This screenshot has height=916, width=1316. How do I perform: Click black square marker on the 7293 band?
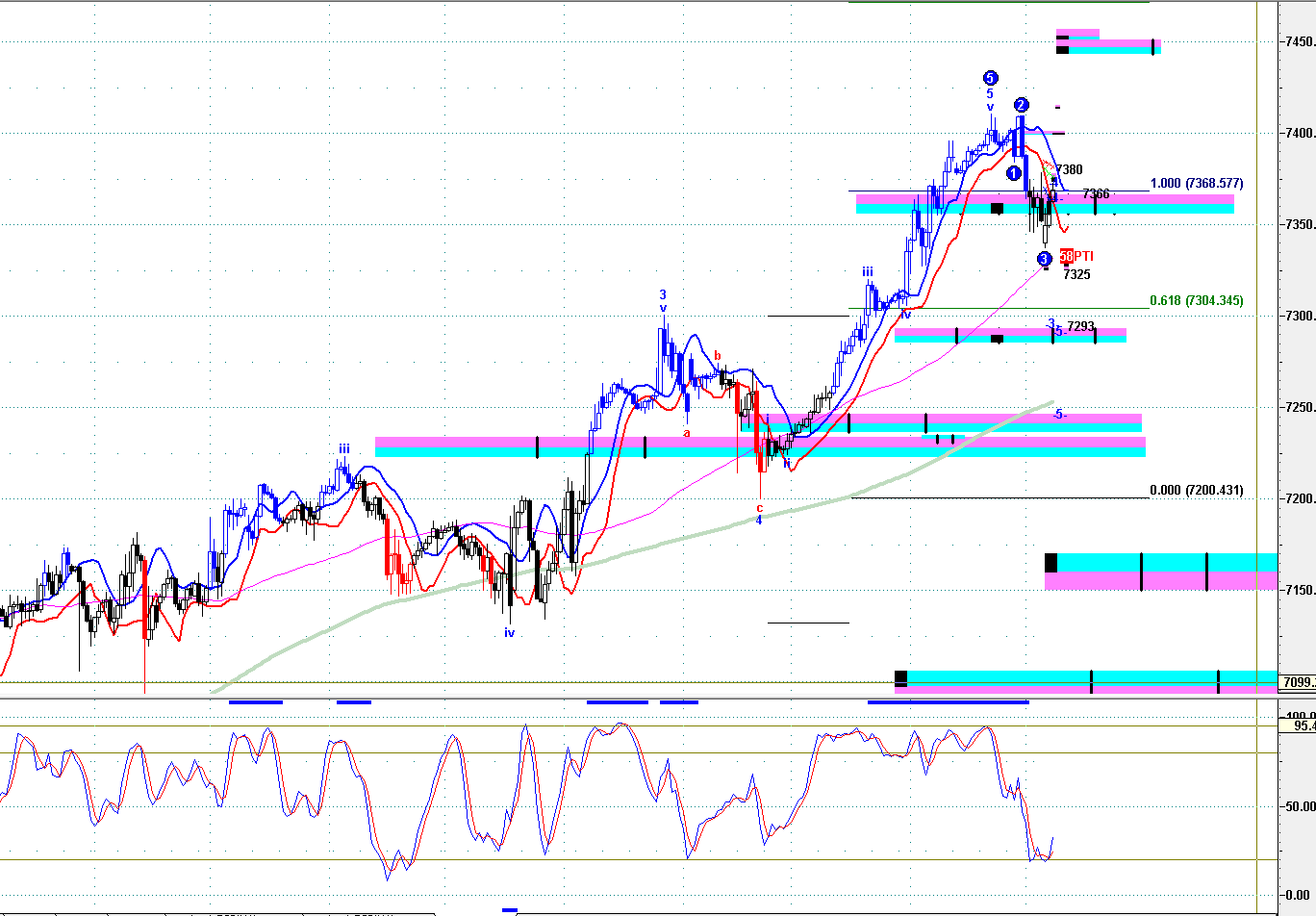point(997,338)
